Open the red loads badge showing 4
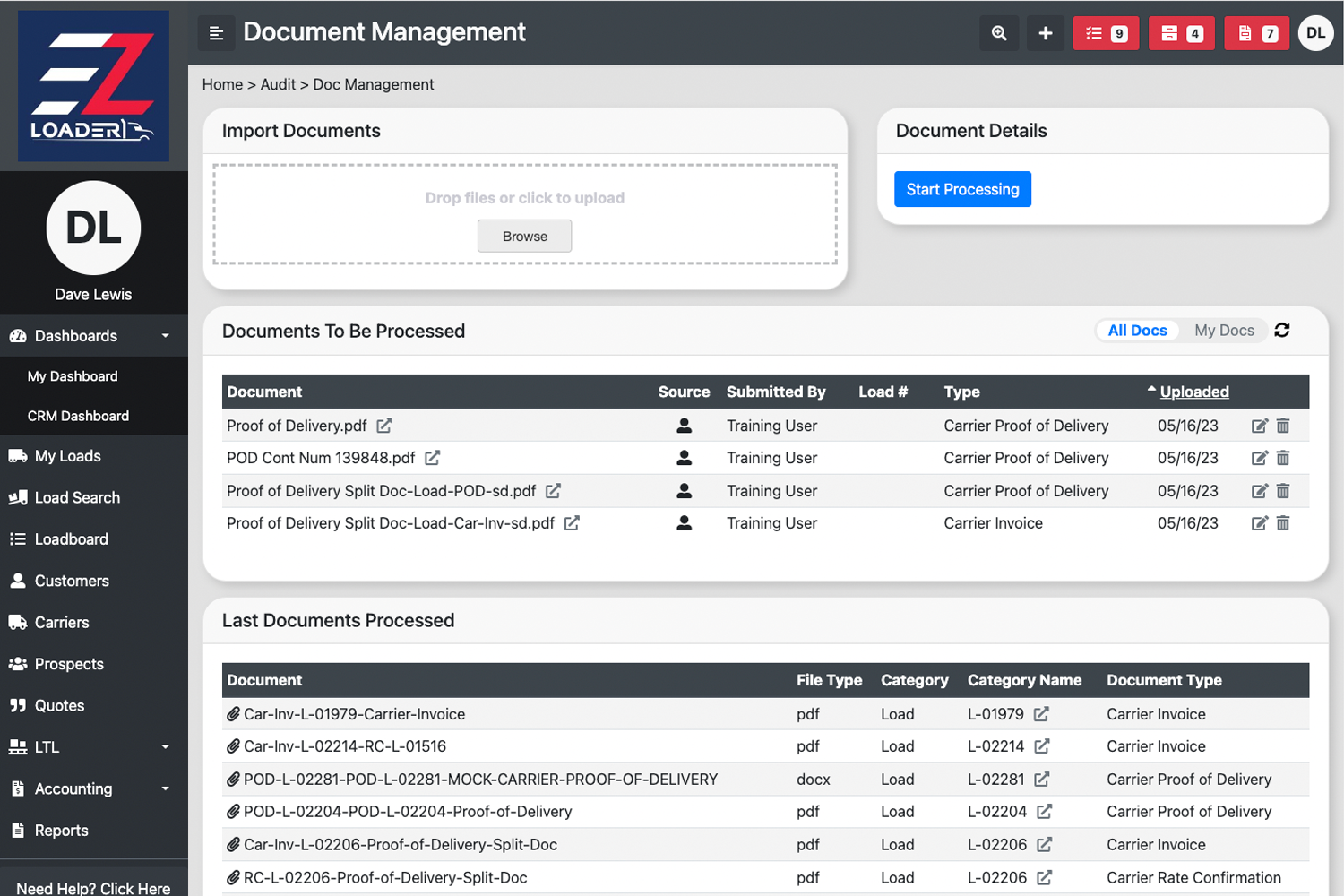This screenshot has width=1344, height=896. tap(1181, 32)
